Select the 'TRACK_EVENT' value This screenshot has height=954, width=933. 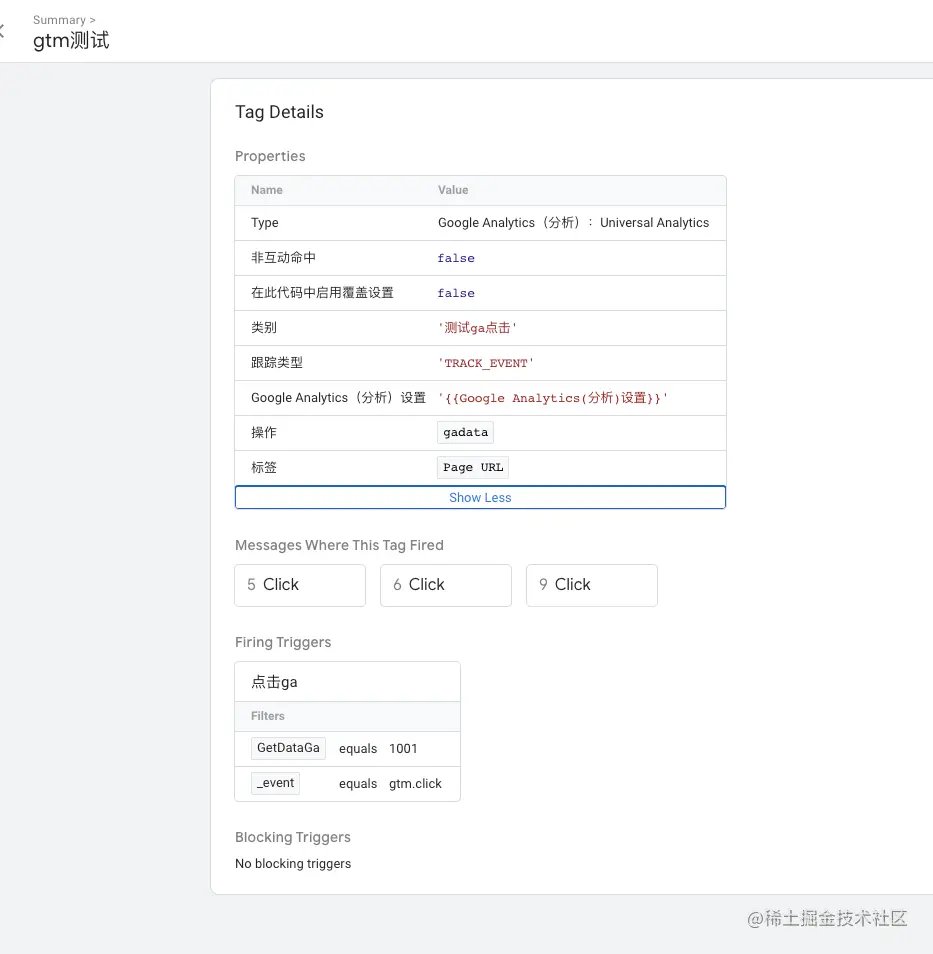486,363
